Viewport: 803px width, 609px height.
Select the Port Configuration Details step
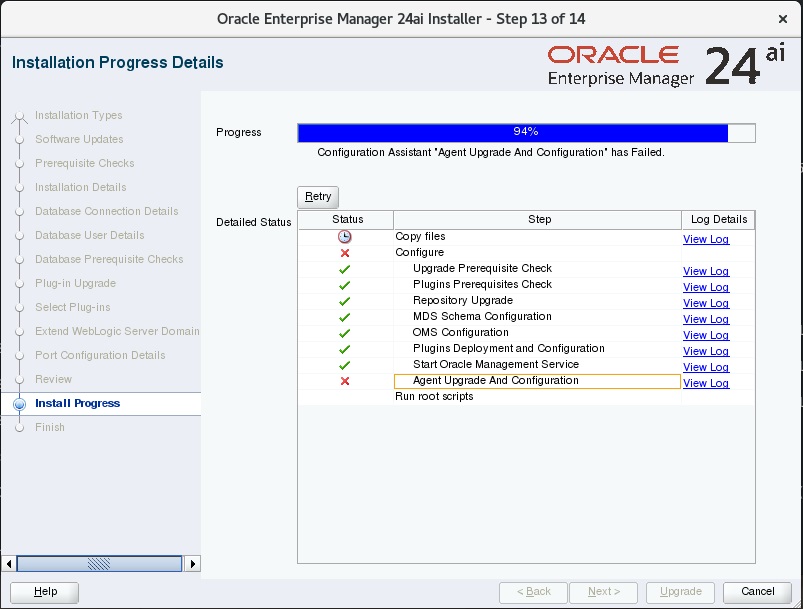[100, 355]
